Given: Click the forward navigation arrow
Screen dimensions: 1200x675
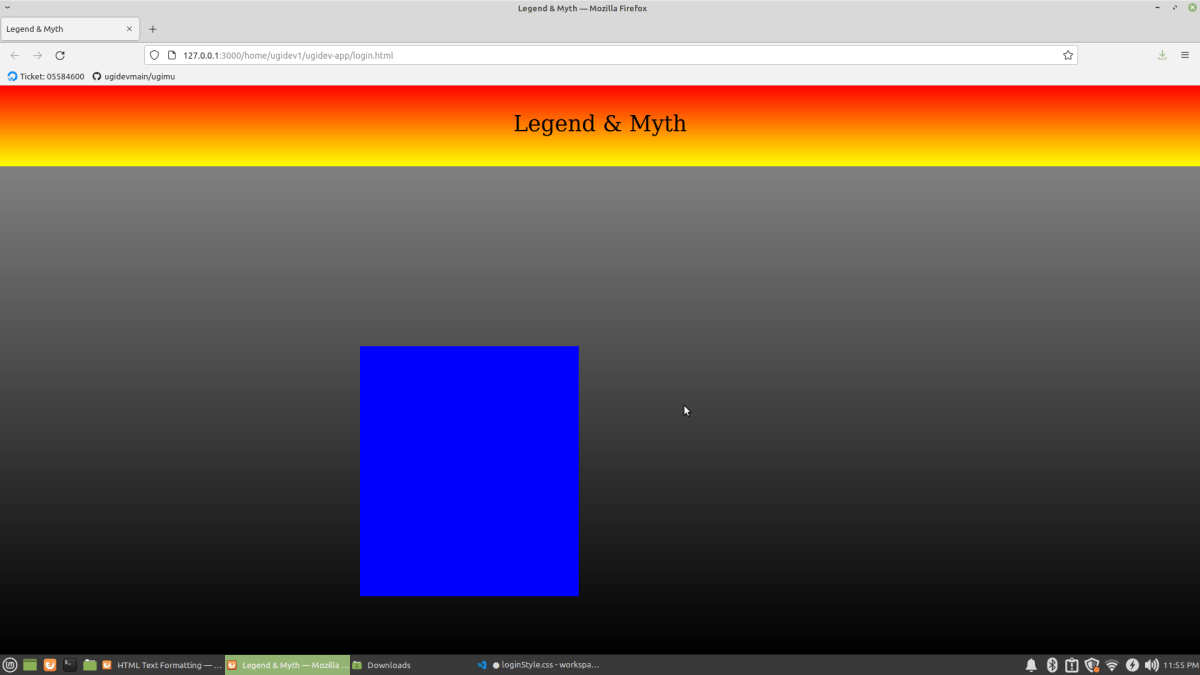Looking at the screenshot, I should point(37,55).
